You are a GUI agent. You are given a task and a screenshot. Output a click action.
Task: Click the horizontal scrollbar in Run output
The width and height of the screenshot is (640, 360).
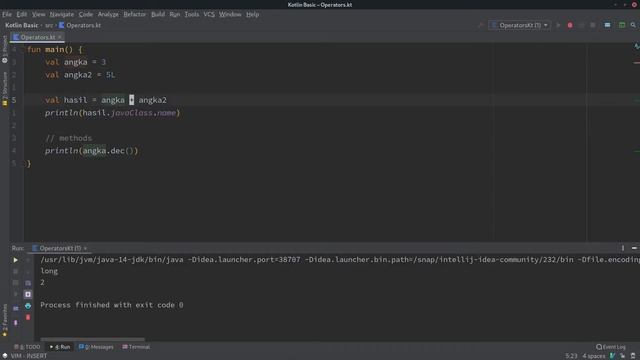93,339
